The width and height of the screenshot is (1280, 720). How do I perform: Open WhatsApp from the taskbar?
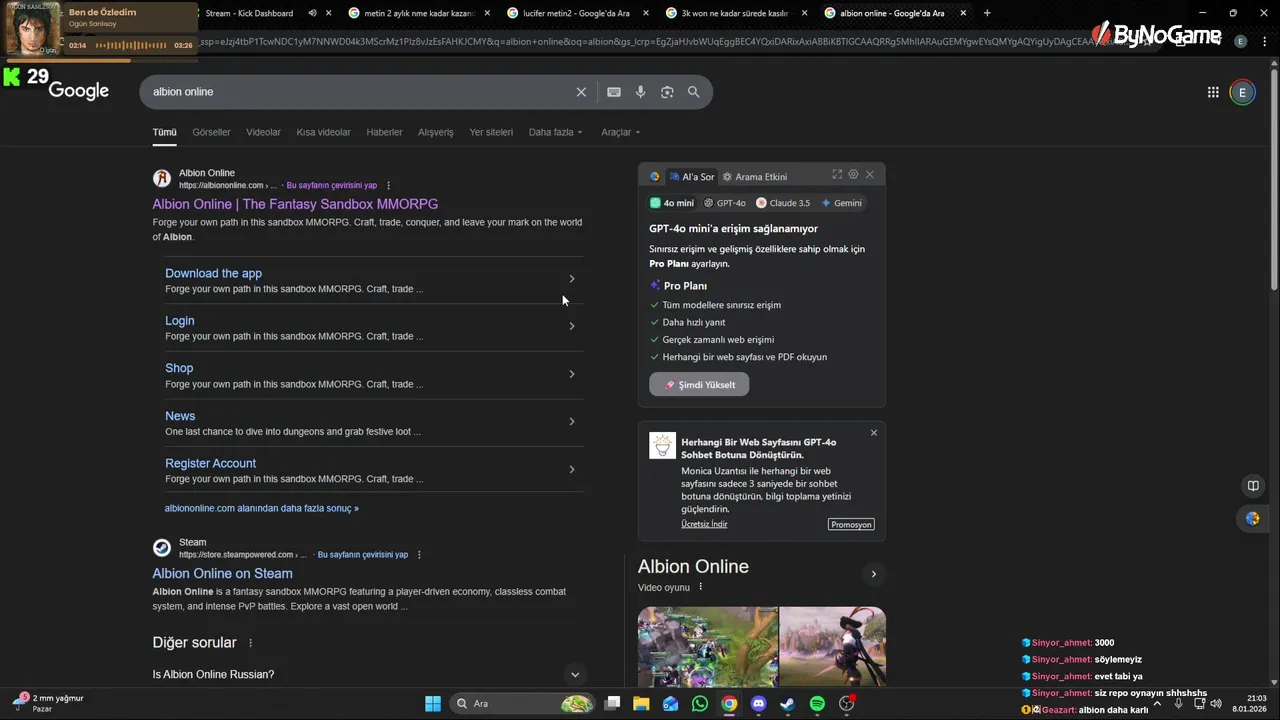tap(700, 704)
